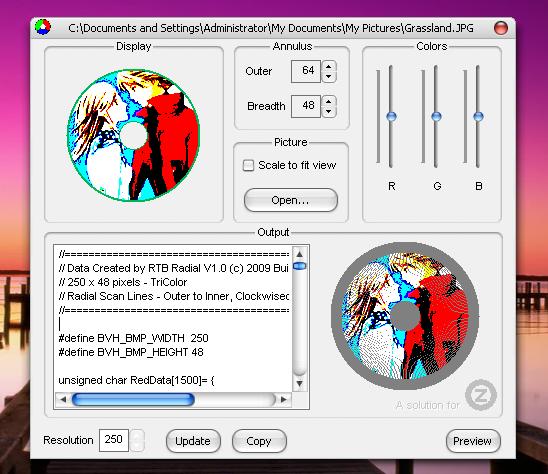This screenshot has width=548, height=474.
Task: Click the line '#define BVH_BMP_WIDTH 250'
Action: click(x=133, y=338)
